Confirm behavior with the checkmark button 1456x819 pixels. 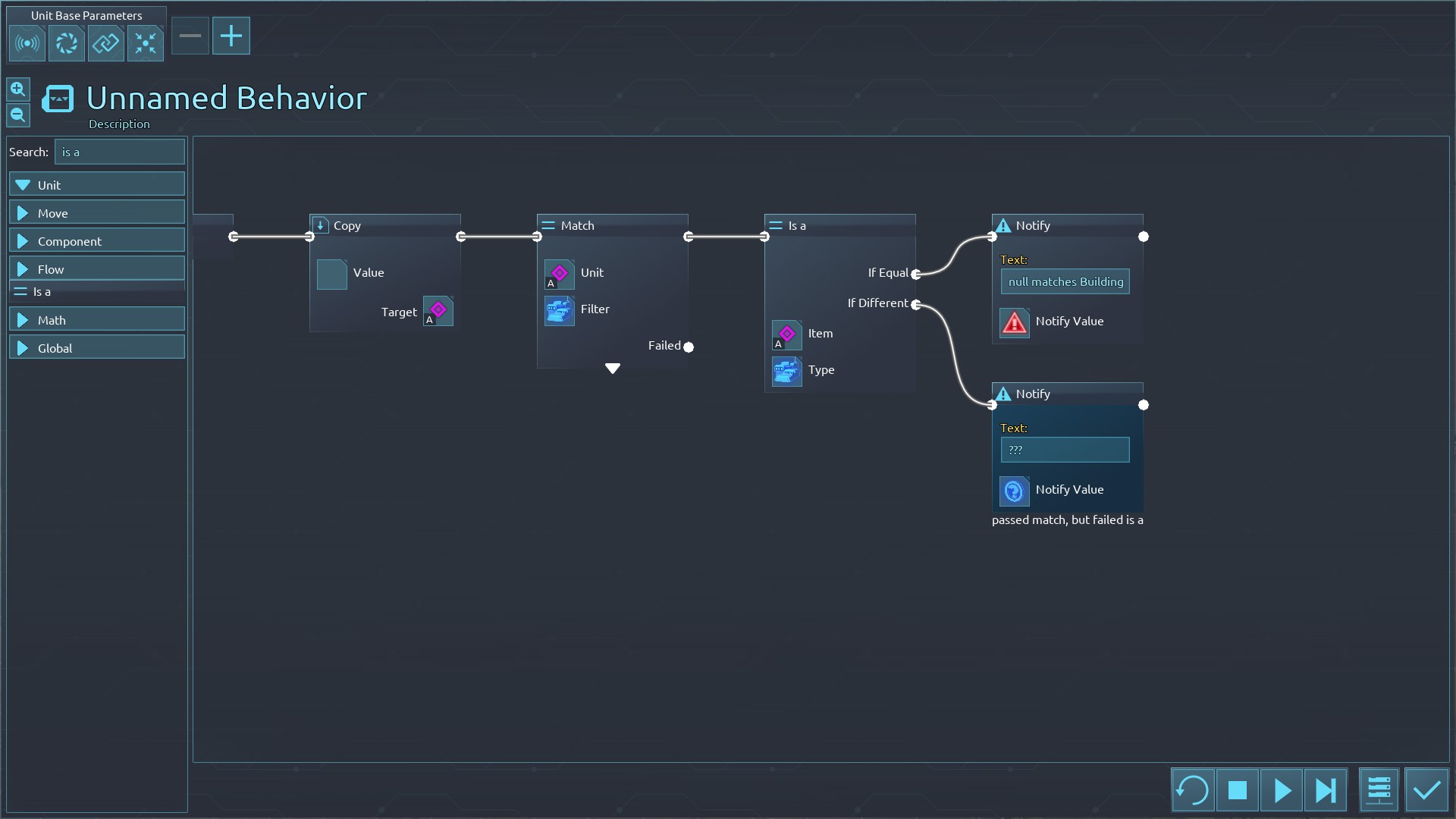coord(1426,790)
